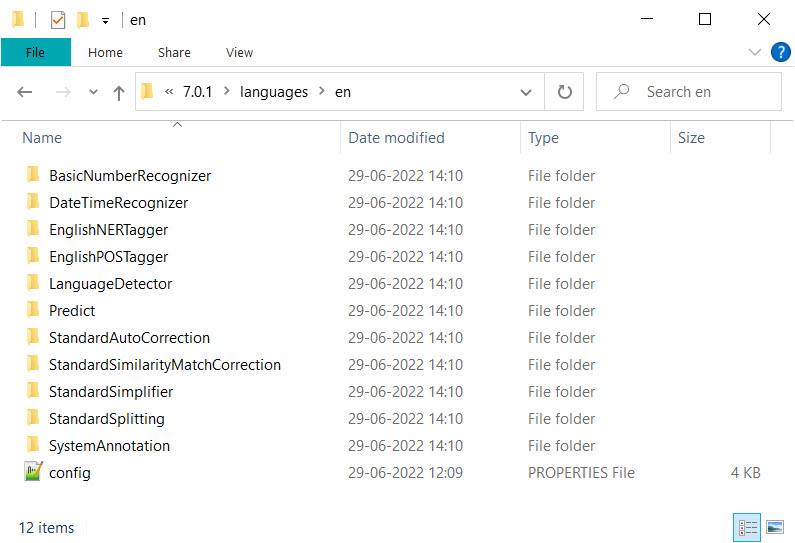Select the Predict folder name
This screenshot has width=795, height=543.
click(72, 310)
